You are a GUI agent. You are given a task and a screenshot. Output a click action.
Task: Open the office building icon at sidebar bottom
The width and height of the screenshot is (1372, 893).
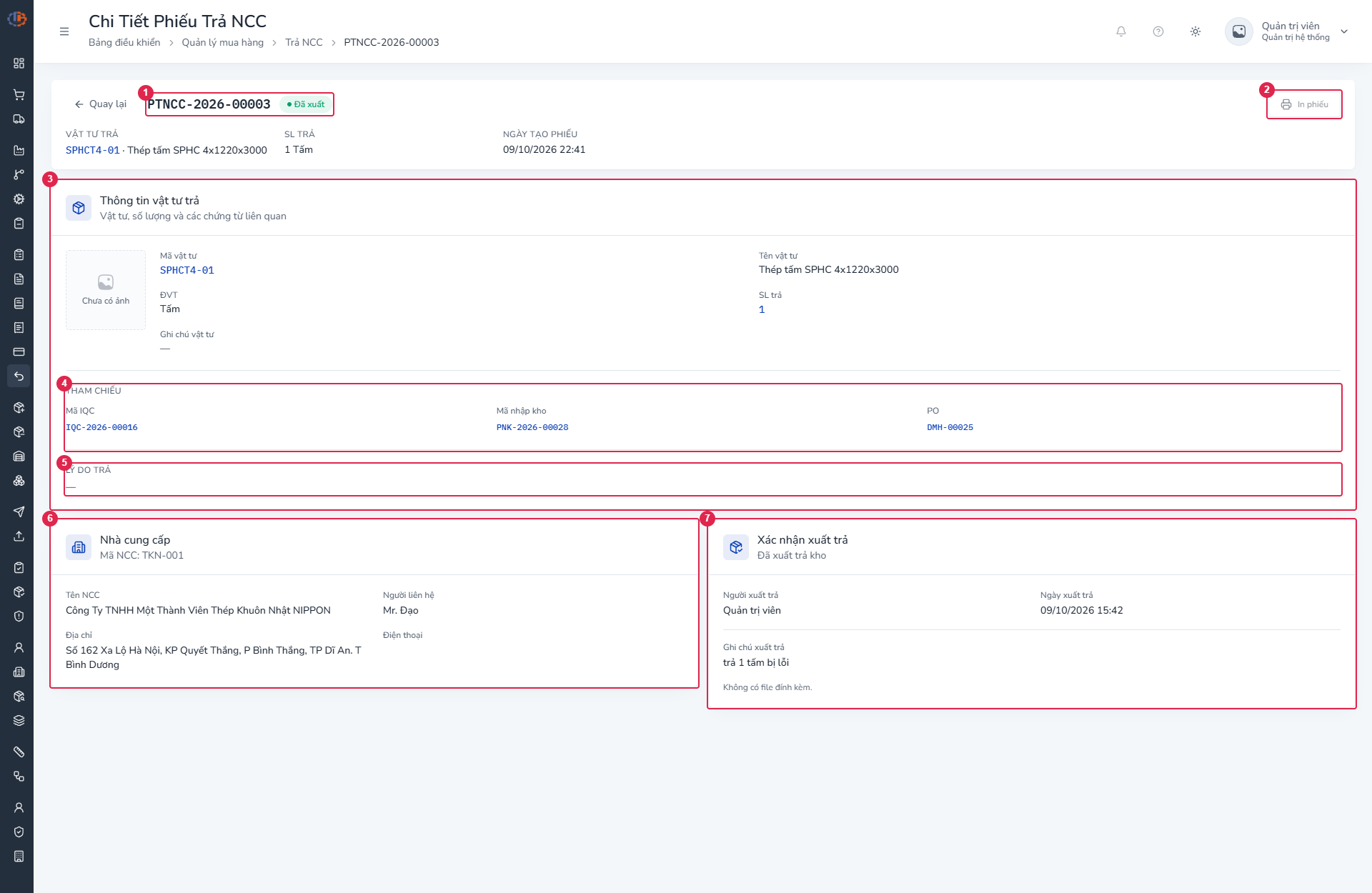point(19,857)
